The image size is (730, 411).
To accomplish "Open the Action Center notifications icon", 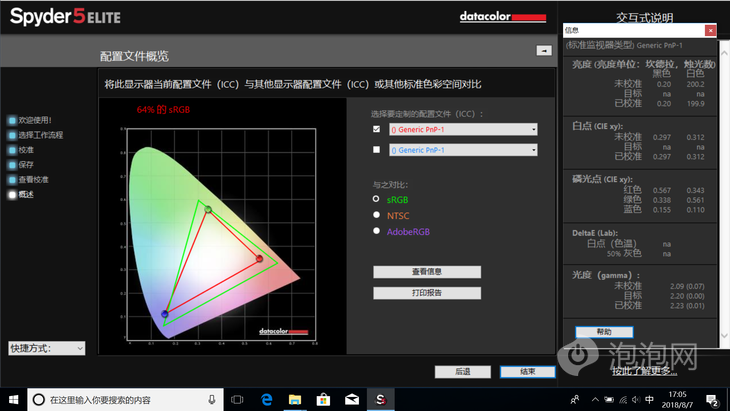I will click(x=712, y=399).
